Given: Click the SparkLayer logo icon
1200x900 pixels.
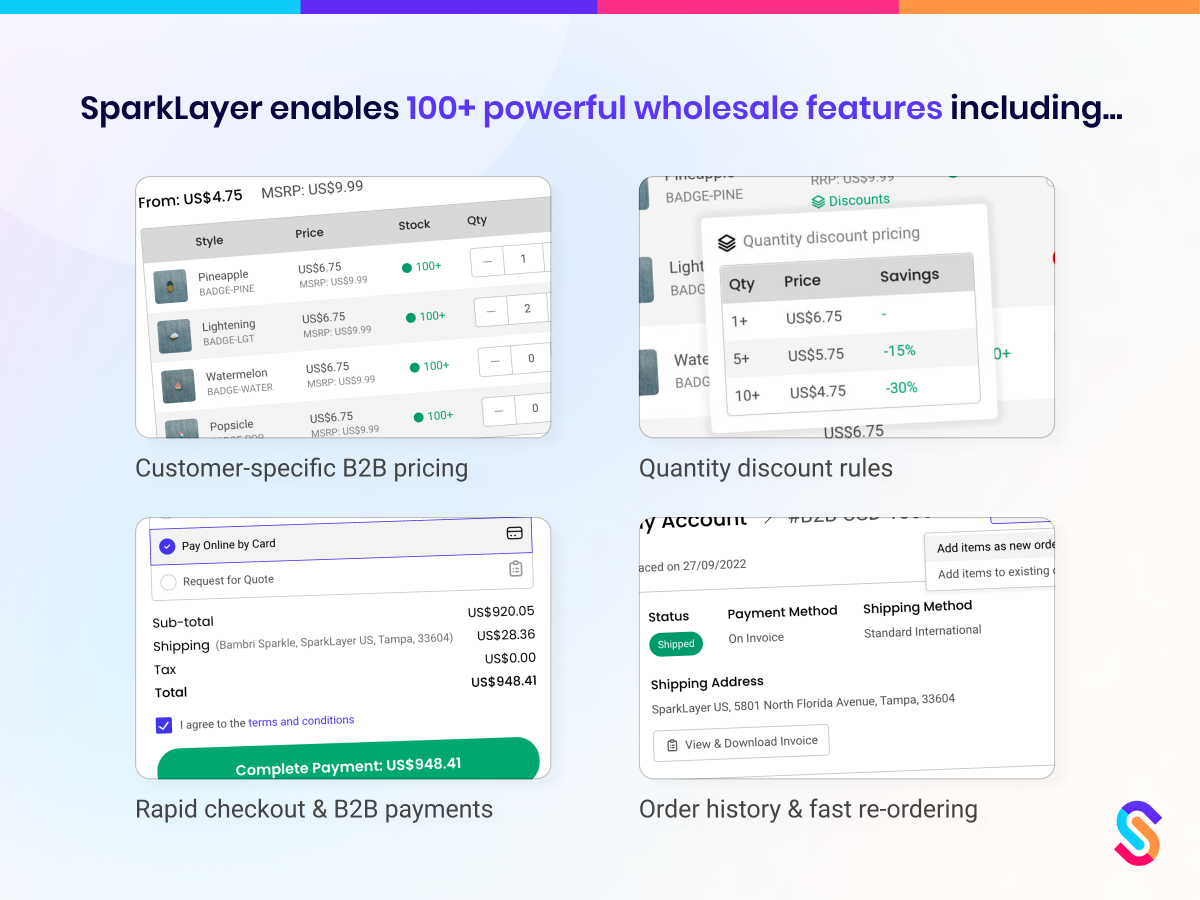Looking at the screenshot, I should click(x=1138, y=832).
